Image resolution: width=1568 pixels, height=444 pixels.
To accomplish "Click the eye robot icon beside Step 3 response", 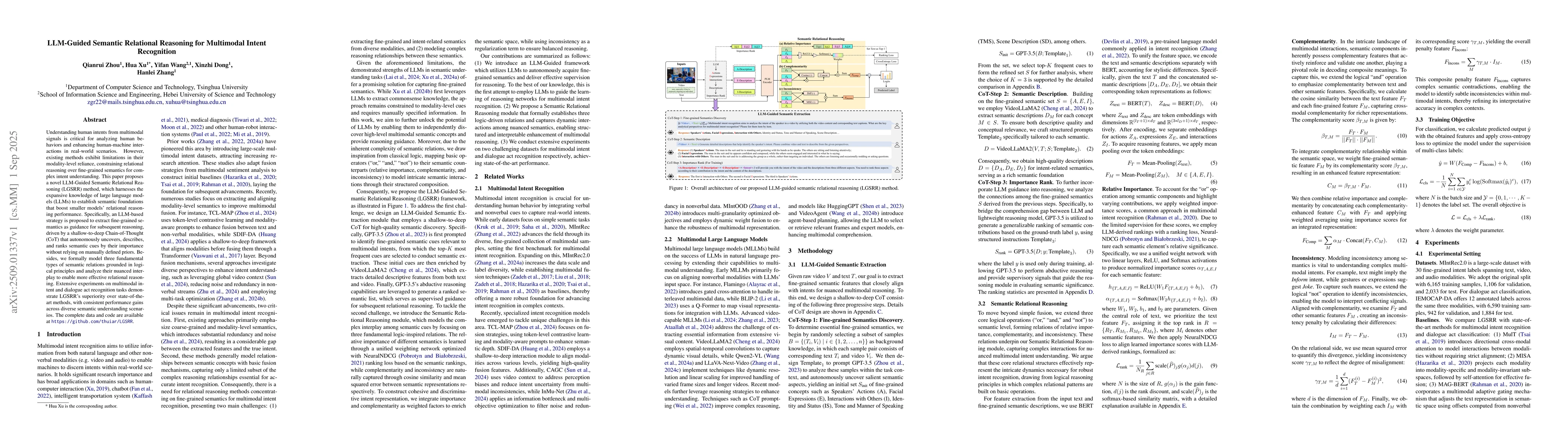I will point(671,176).
